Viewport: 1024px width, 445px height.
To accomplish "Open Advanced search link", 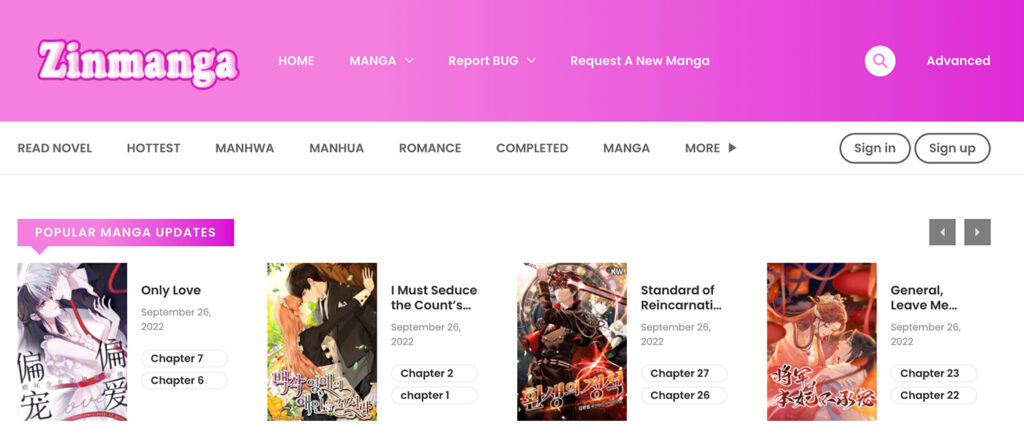I will point(958,61).
